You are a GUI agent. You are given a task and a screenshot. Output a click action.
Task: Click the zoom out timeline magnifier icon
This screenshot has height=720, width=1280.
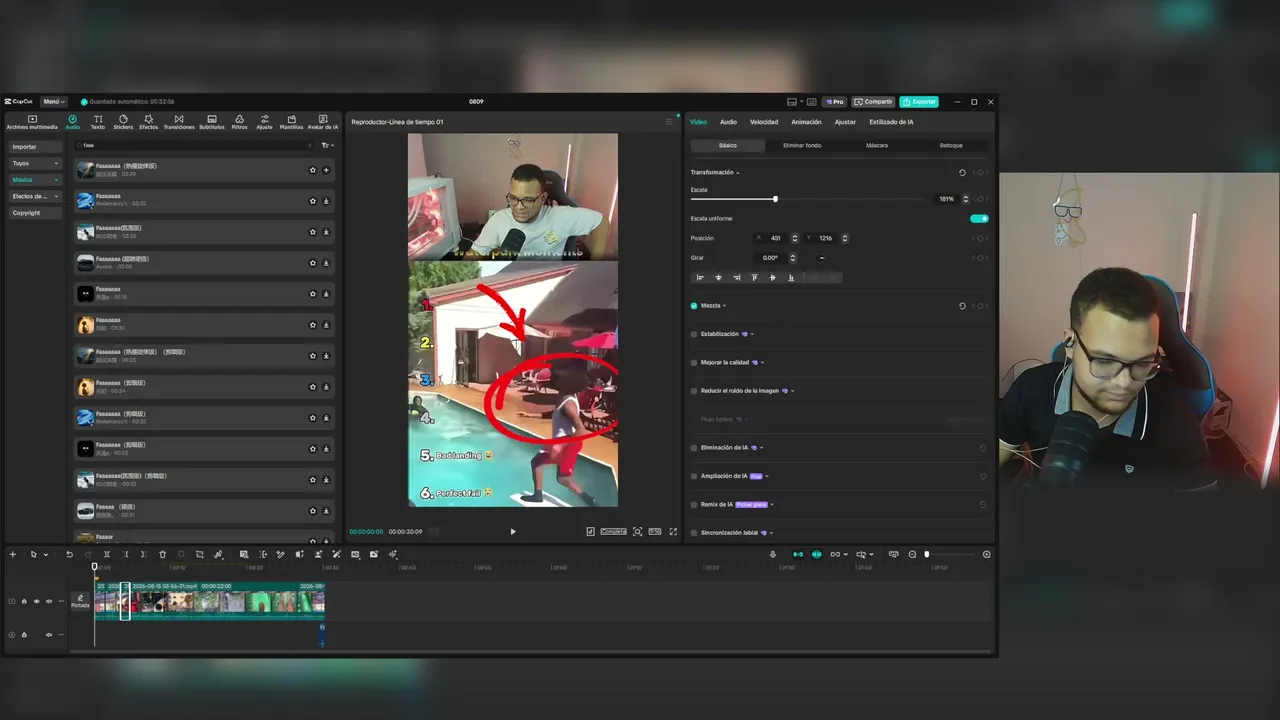(x=912, y=554)
